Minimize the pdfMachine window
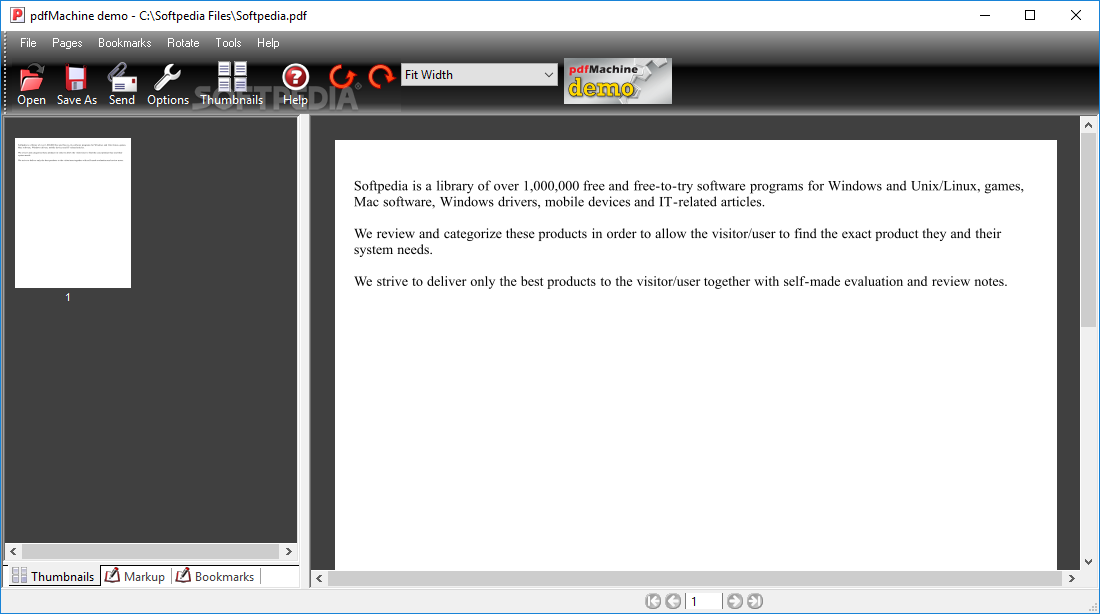 [985, 15]
